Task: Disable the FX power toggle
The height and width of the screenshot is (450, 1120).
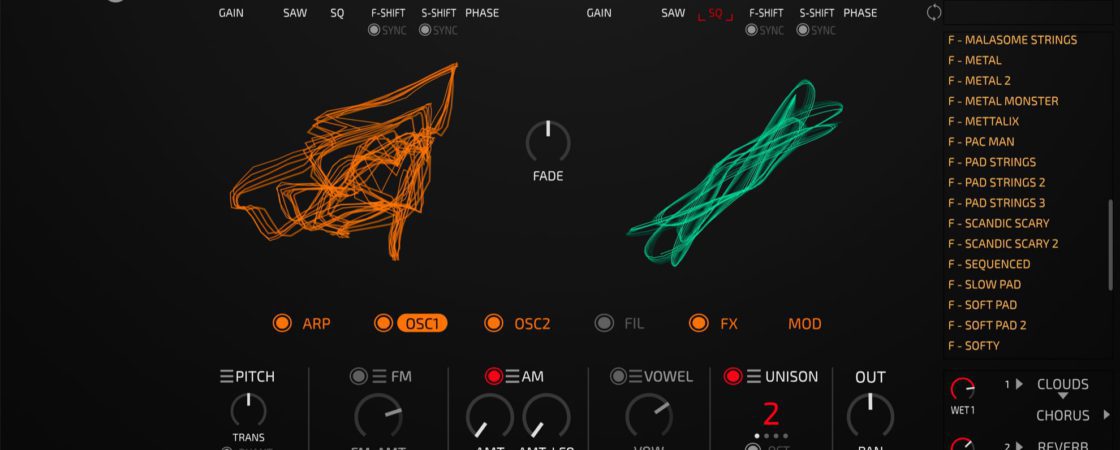Action: 699,324
